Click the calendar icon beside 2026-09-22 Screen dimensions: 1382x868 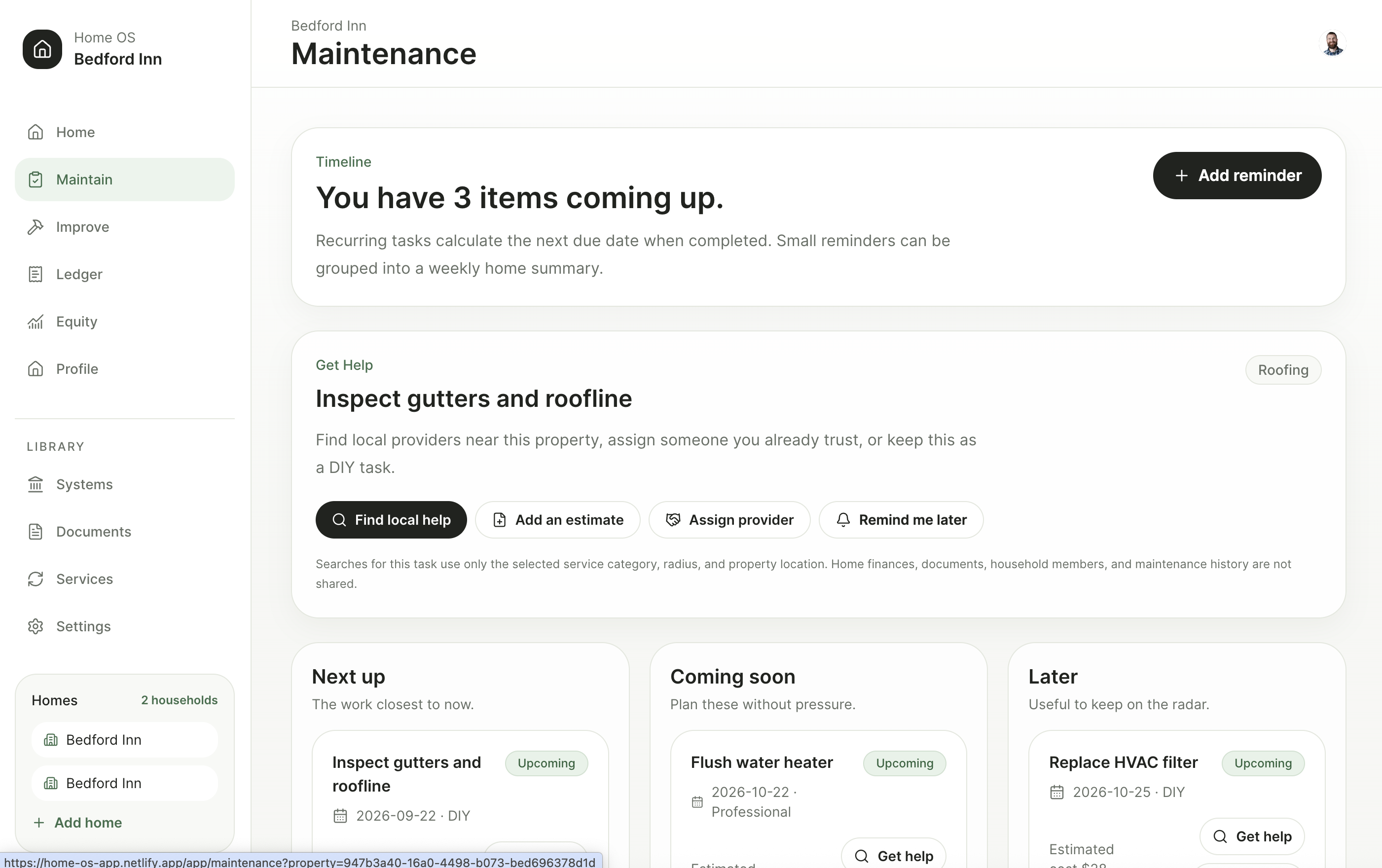coord(340,816)
